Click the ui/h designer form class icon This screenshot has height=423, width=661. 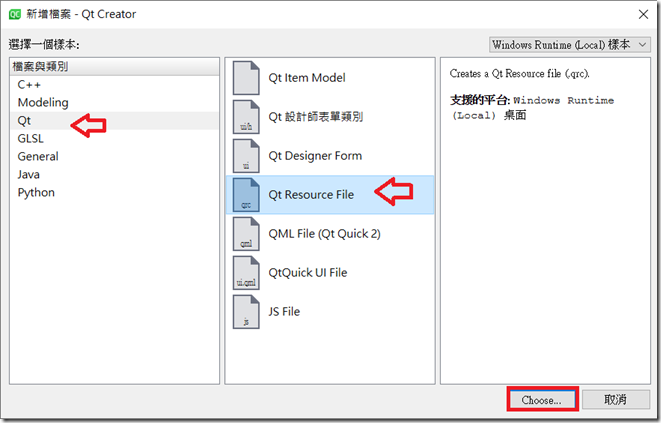point(246,117)
